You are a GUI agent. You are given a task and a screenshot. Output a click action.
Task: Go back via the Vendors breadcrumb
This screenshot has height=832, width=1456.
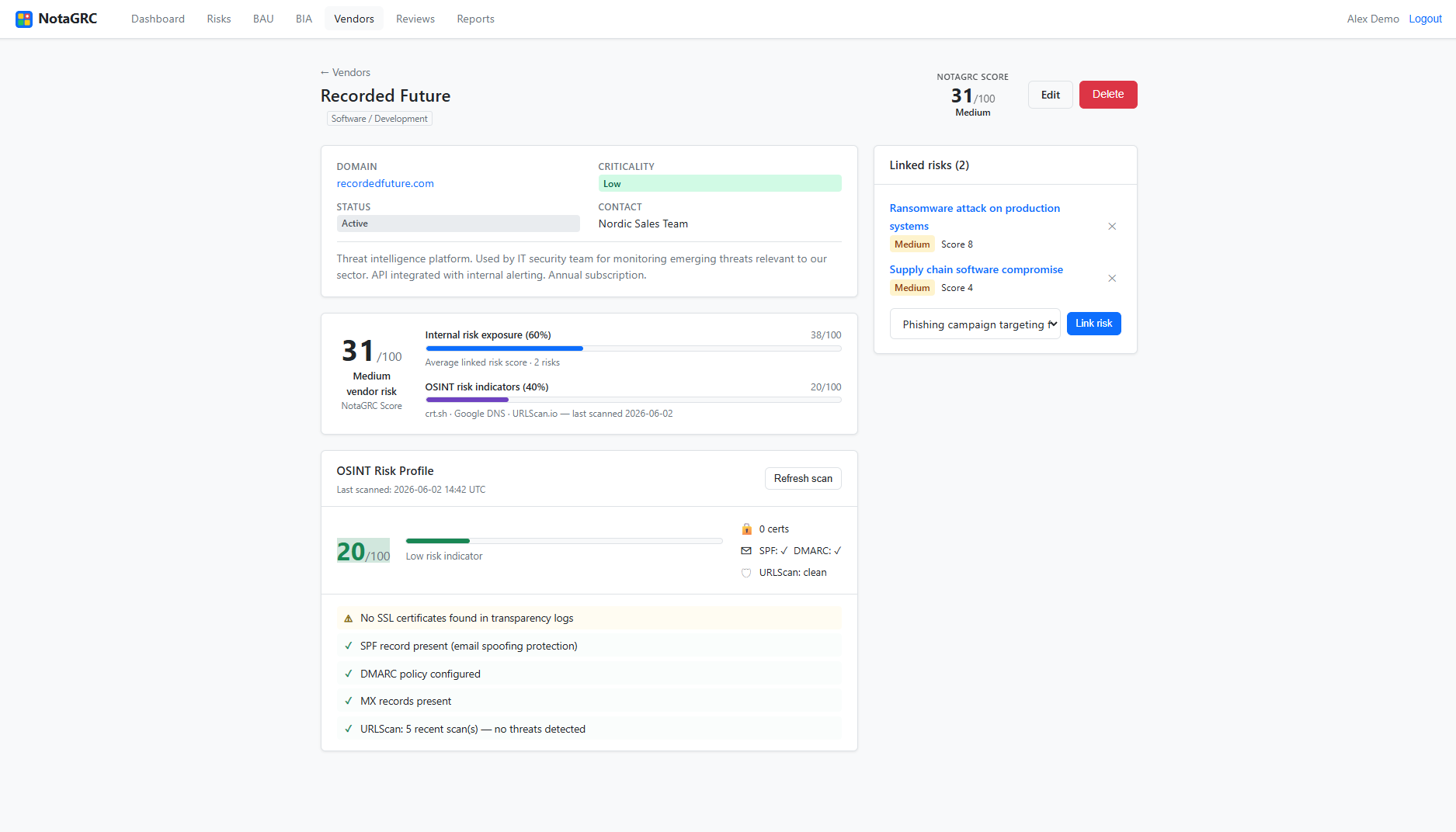(x=346, y=72)
